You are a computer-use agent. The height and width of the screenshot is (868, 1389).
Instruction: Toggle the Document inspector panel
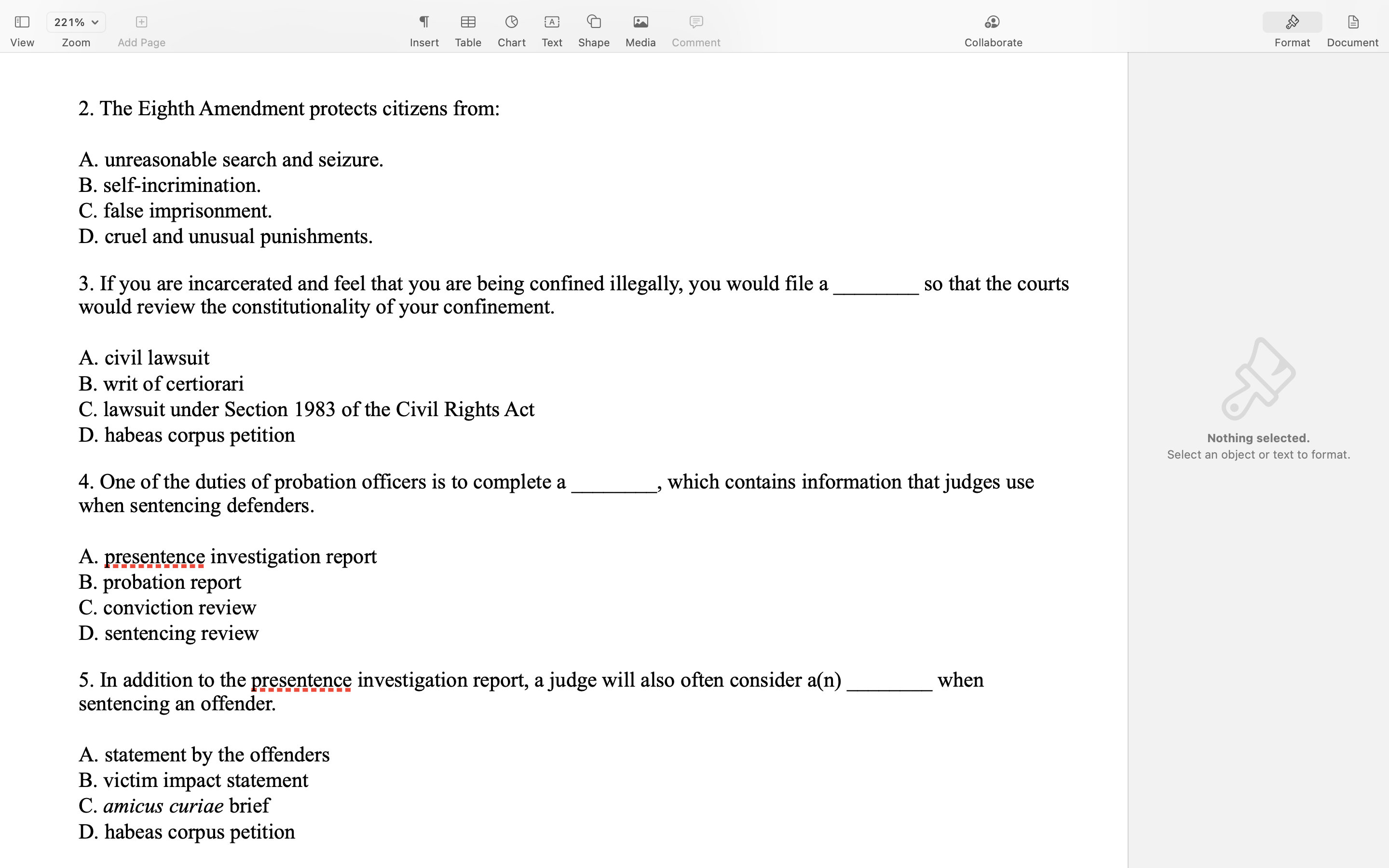pos(1352,22)
